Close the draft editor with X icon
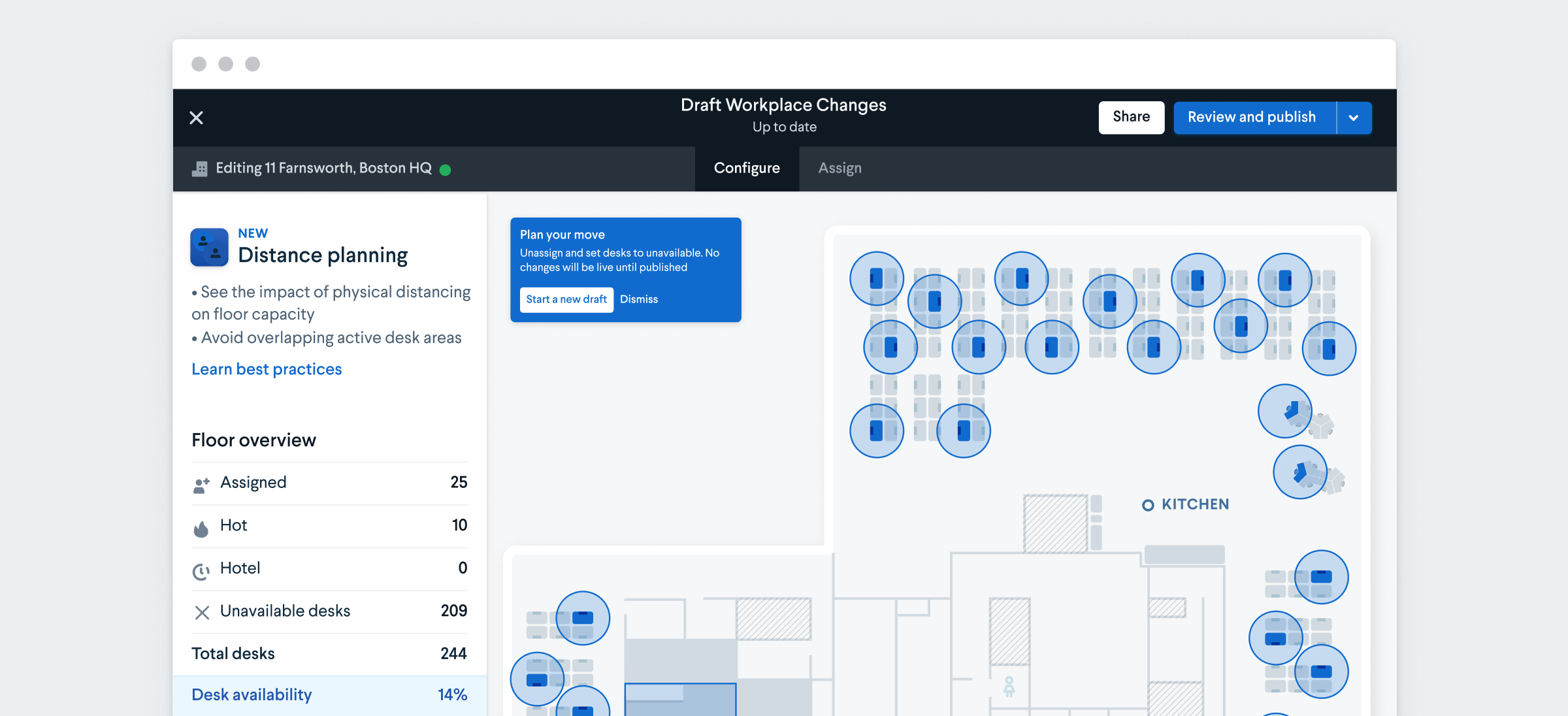 coord(196,118)
